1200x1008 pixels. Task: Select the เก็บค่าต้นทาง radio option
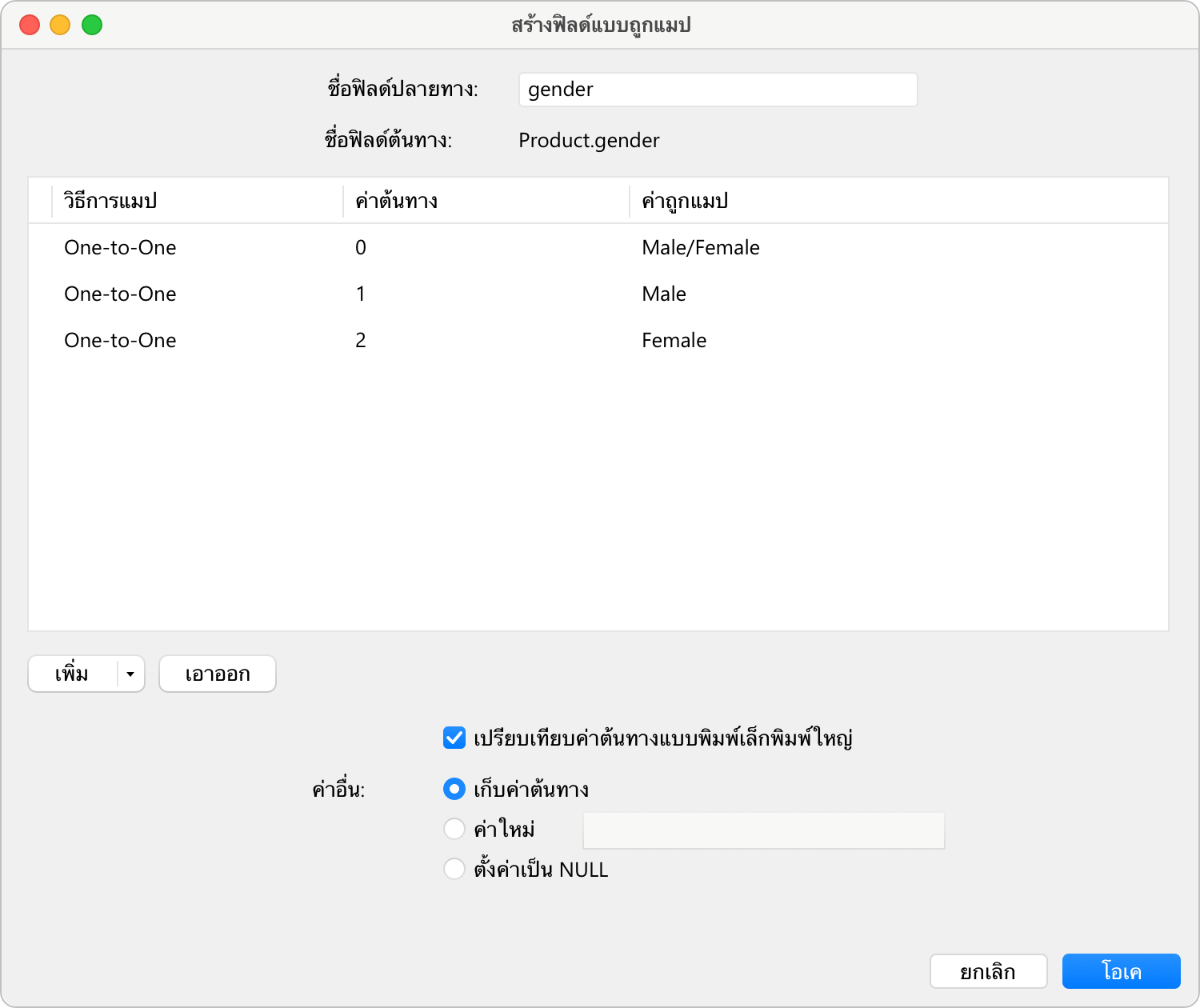point(454,790)
